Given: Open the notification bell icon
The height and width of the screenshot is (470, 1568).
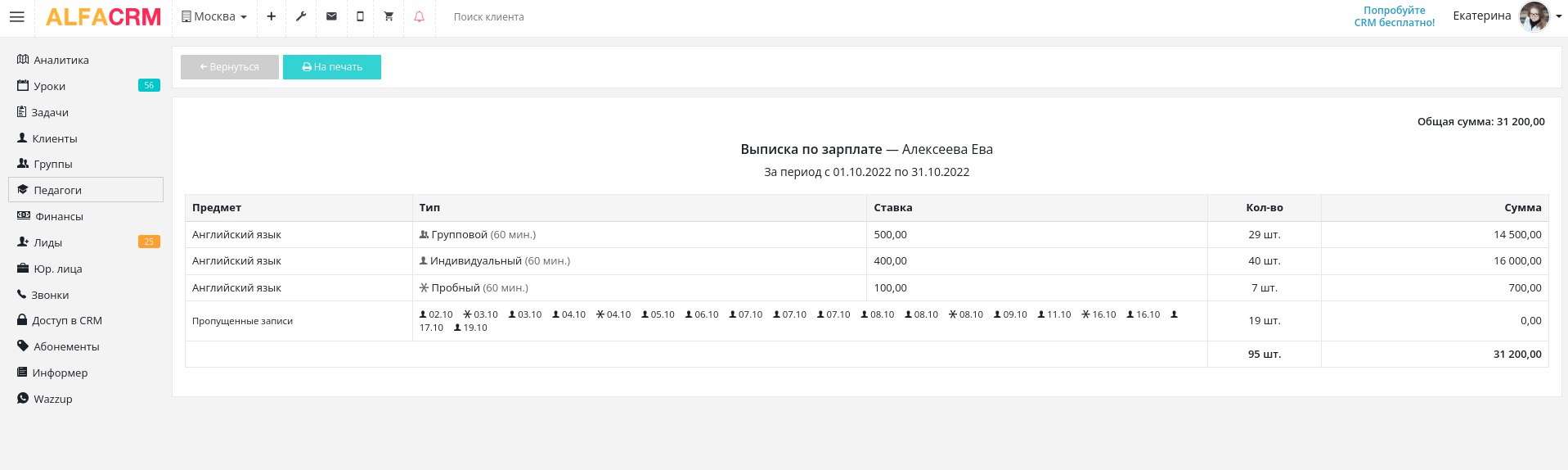Looking at the screenshot, I should [419, 16].
